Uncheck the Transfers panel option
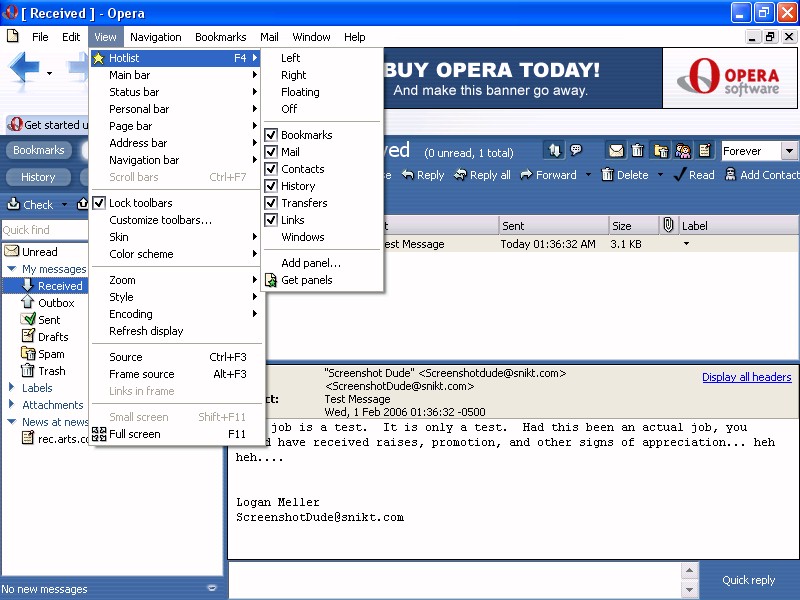Image resolution: width=800 pixels, height=600 pixels. (x=270, y=203)
